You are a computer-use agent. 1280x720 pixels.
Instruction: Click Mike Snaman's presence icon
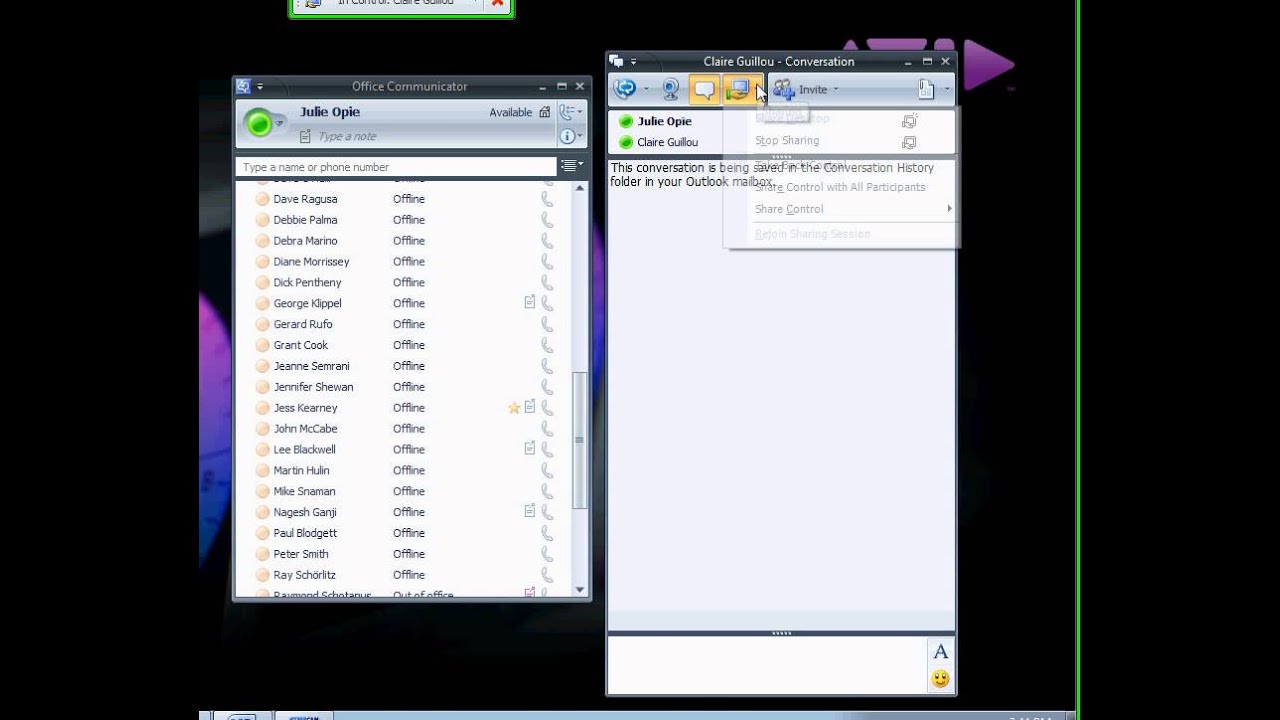(x=262, y=491)
